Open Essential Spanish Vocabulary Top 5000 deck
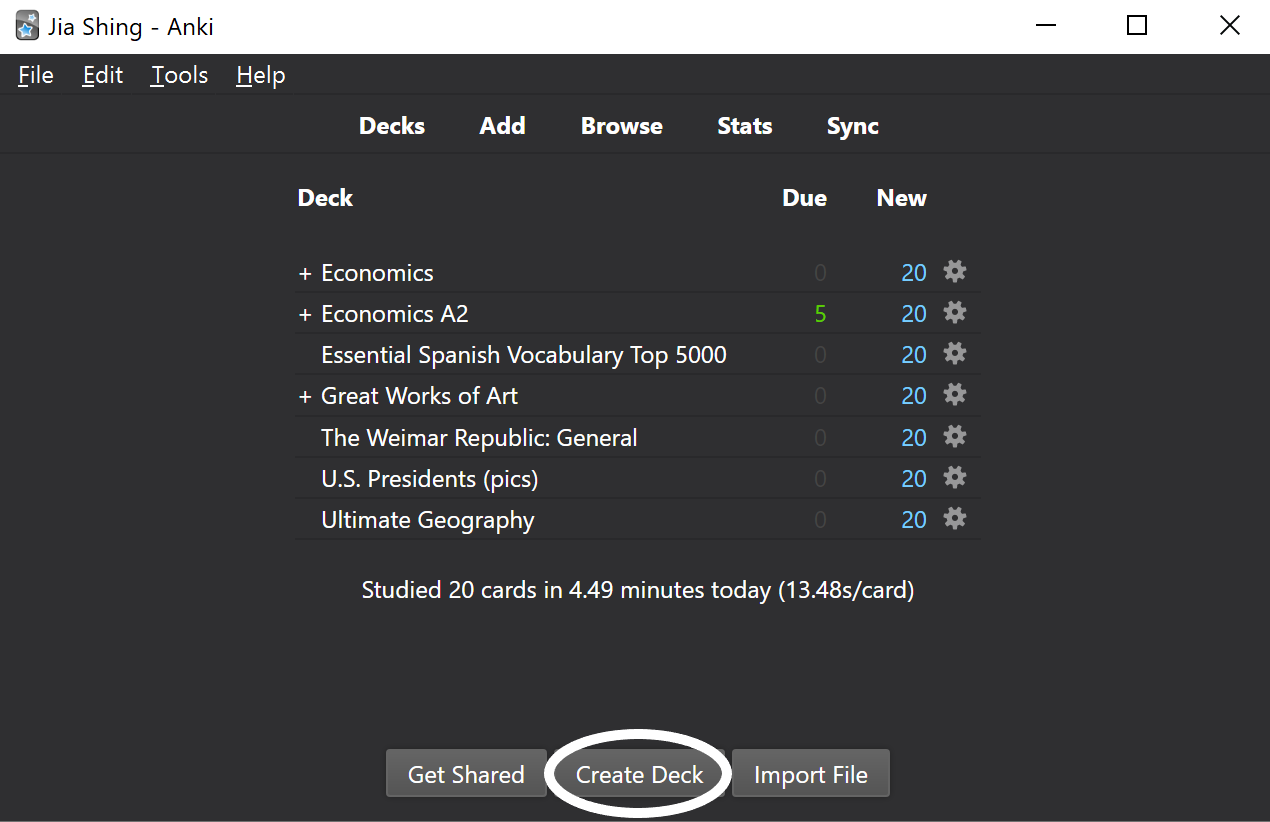Image resolution: width=1270 pixels, height=822 pixels. [523, 355]
